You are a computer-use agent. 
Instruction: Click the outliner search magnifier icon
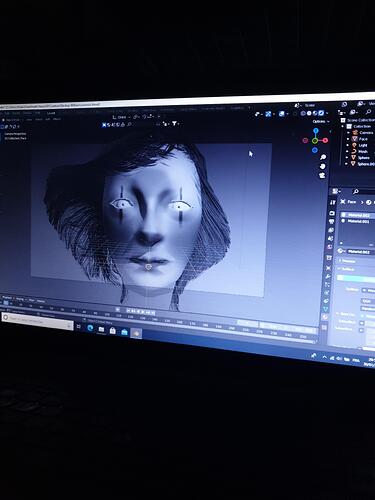[368, 112]
